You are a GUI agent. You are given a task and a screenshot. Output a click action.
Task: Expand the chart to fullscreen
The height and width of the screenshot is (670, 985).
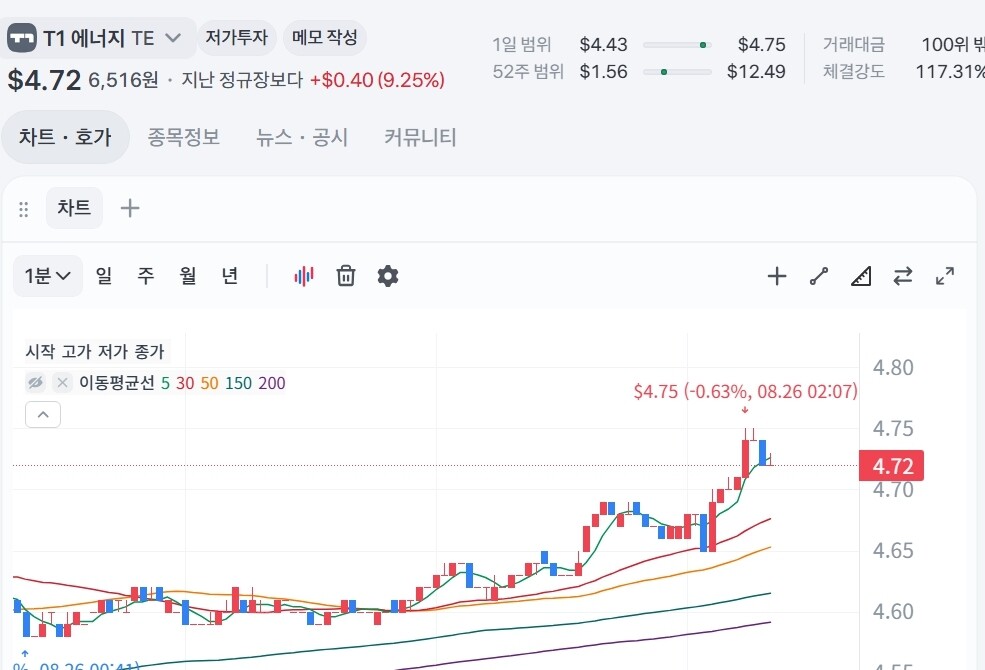(945, 276)
